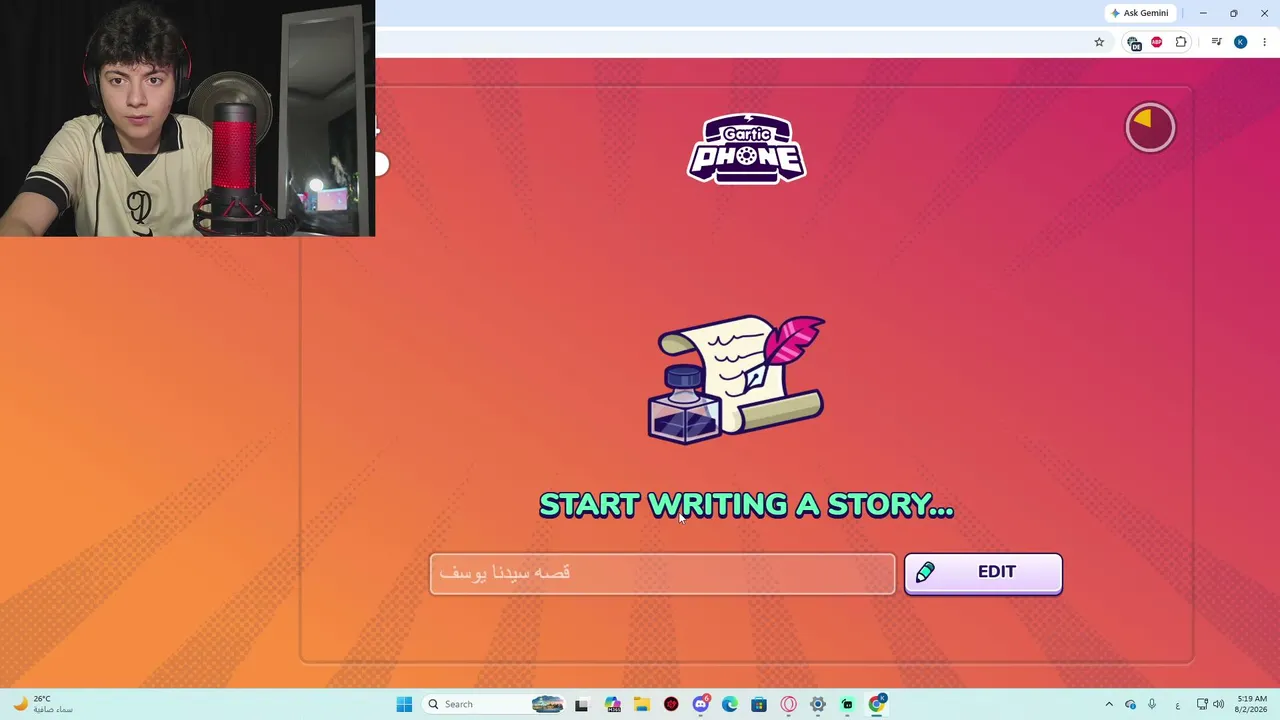Open the Ask Gemini button

1139,13
